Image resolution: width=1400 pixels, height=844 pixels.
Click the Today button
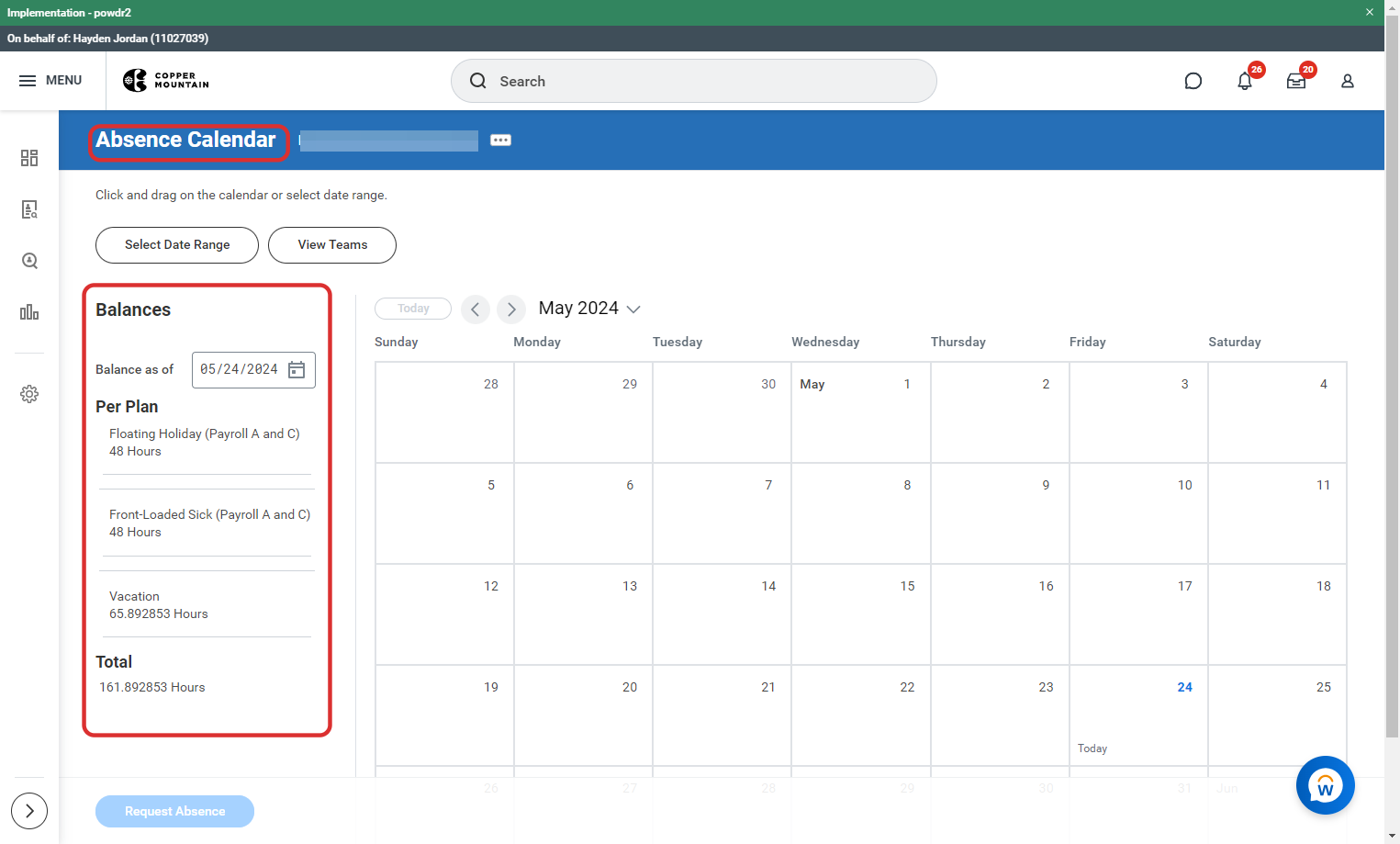pos(413,309)
